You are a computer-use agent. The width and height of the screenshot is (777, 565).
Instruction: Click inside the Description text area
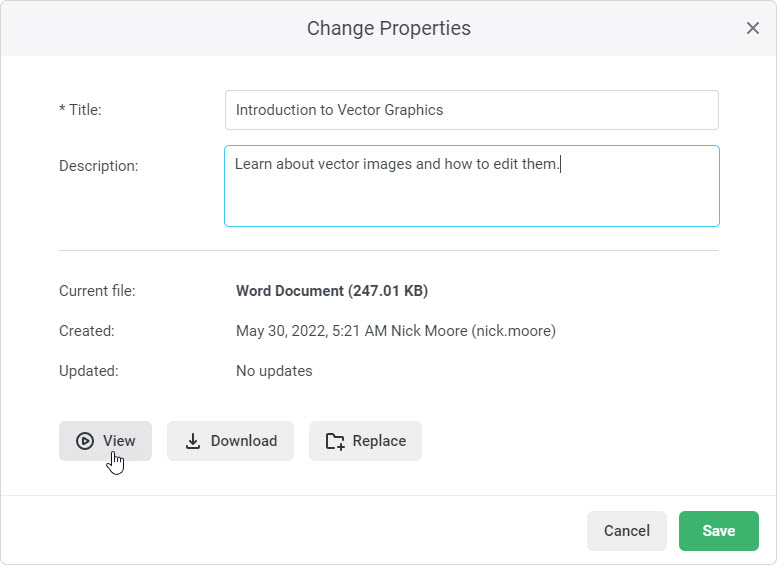pos(471,195)
